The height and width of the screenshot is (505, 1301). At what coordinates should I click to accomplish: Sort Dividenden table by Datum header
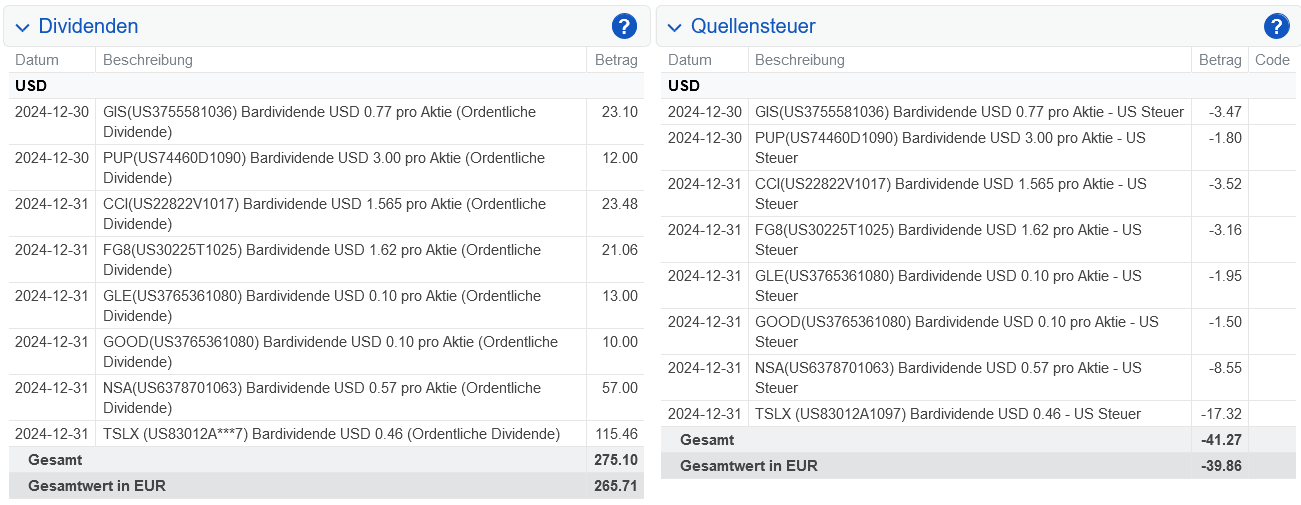click(37, 60)
